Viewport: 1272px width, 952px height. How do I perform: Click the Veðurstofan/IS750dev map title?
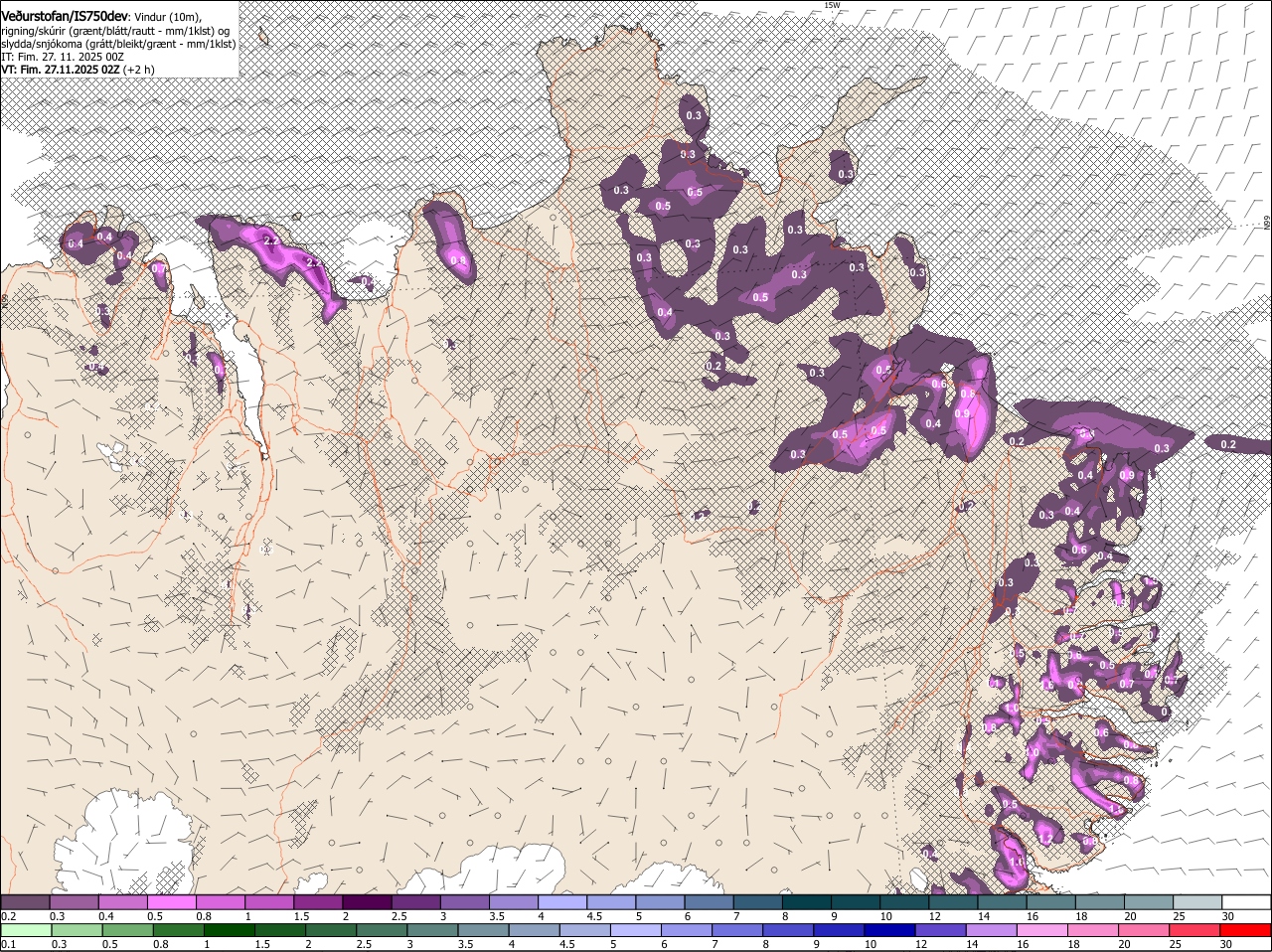66,16
